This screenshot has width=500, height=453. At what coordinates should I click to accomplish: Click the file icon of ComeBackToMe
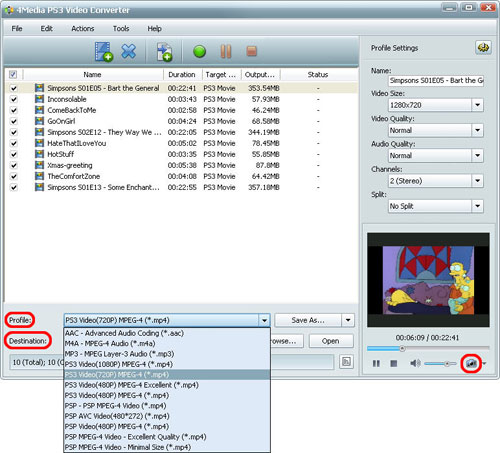point(39,110)
